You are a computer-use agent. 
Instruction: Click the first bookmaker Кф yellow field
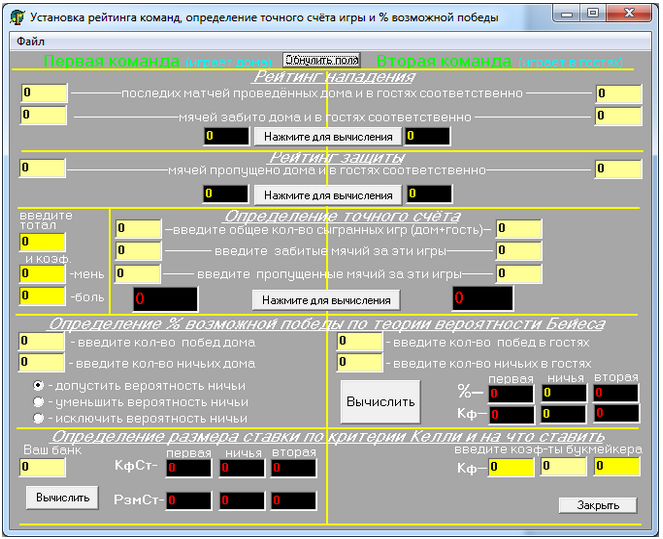coord(511,467)
